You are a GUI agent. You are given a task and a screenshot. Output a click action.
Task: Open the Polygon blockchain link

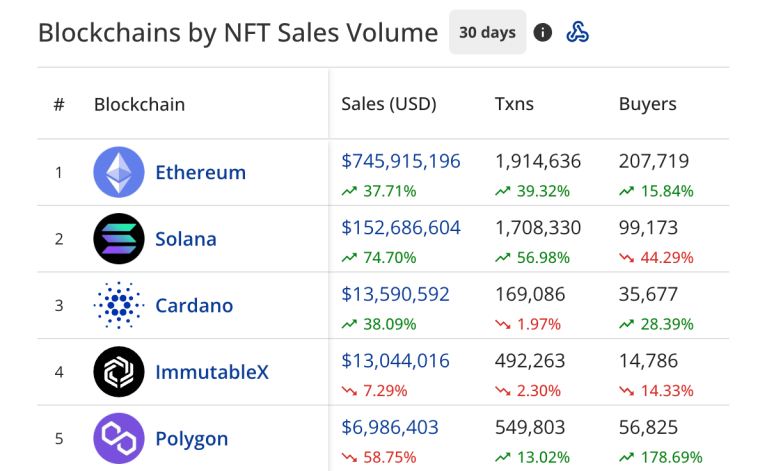(x=191, y=439)
